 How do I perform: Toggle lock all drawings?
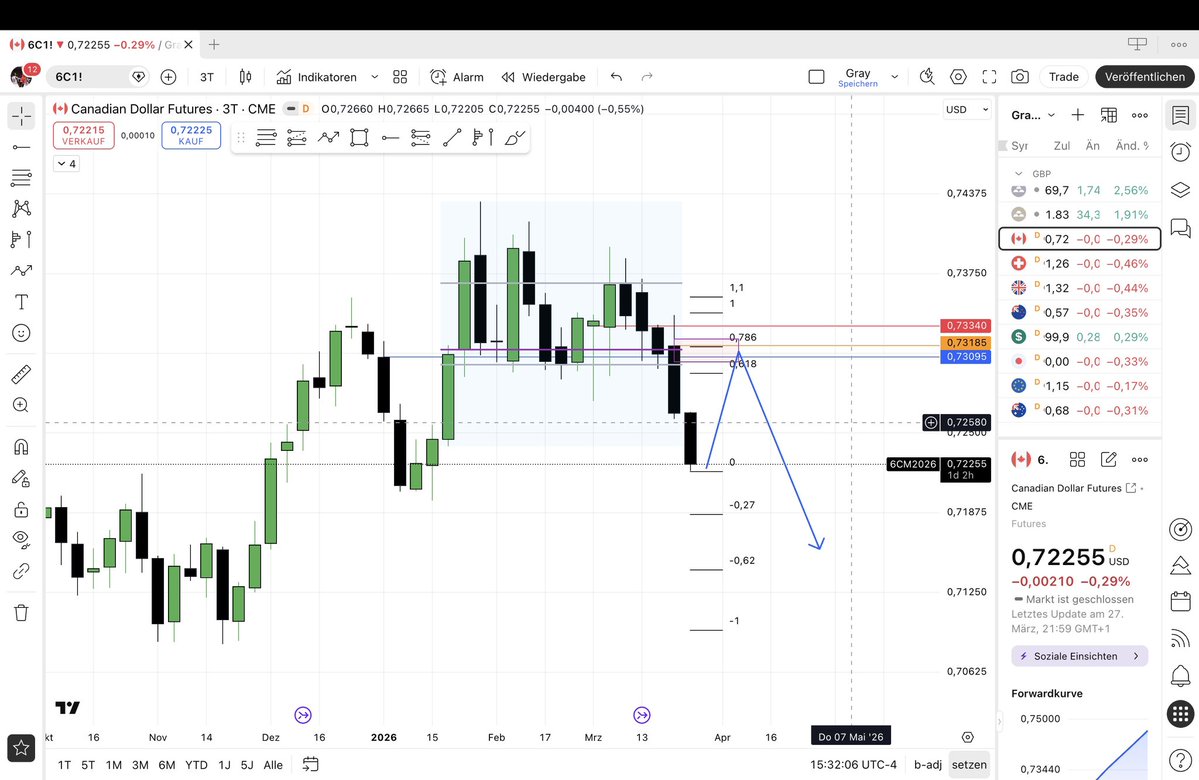(x=21, y=509)
